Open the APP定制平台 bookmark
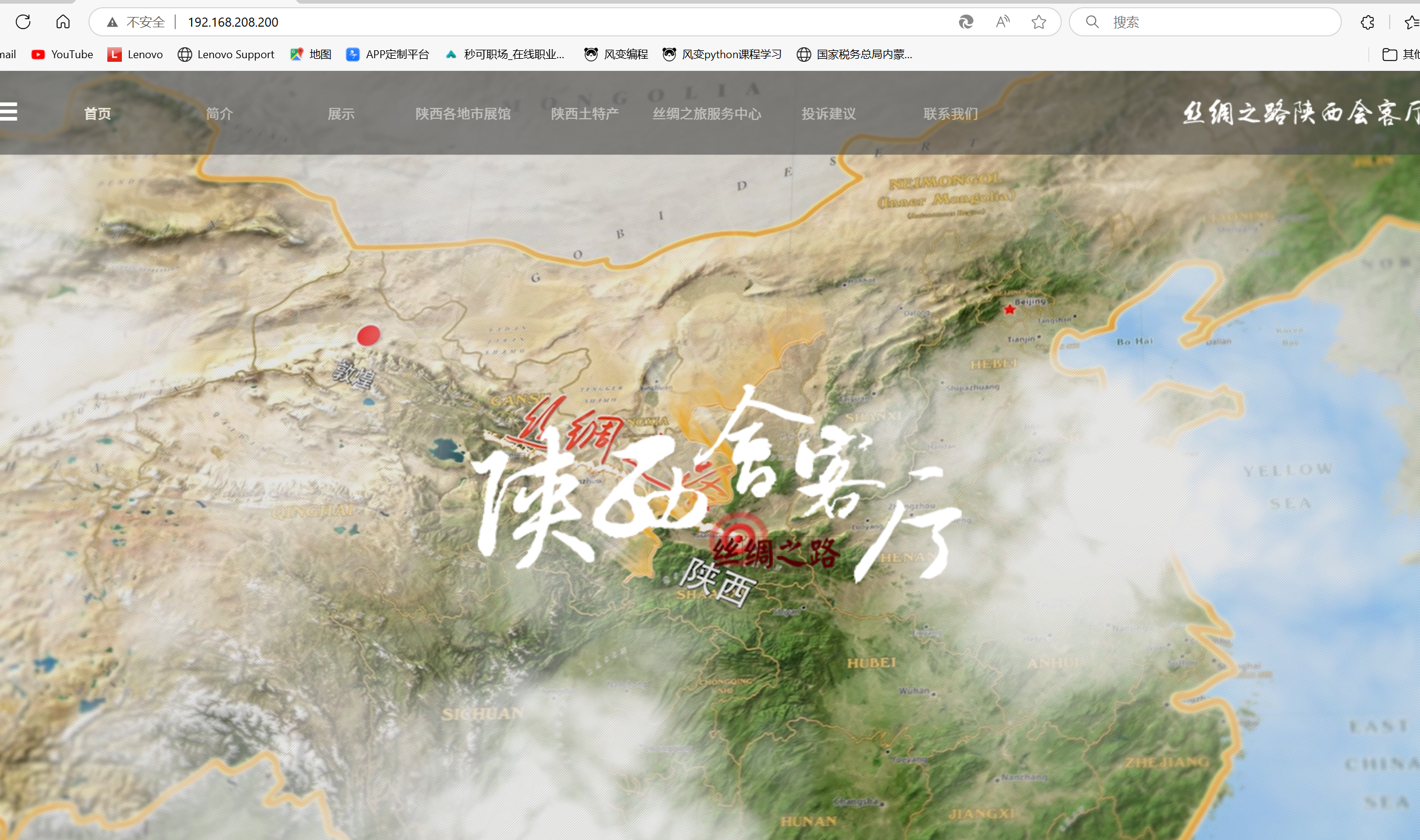This screenshot has height=840, width=1420. click(388, 55)
